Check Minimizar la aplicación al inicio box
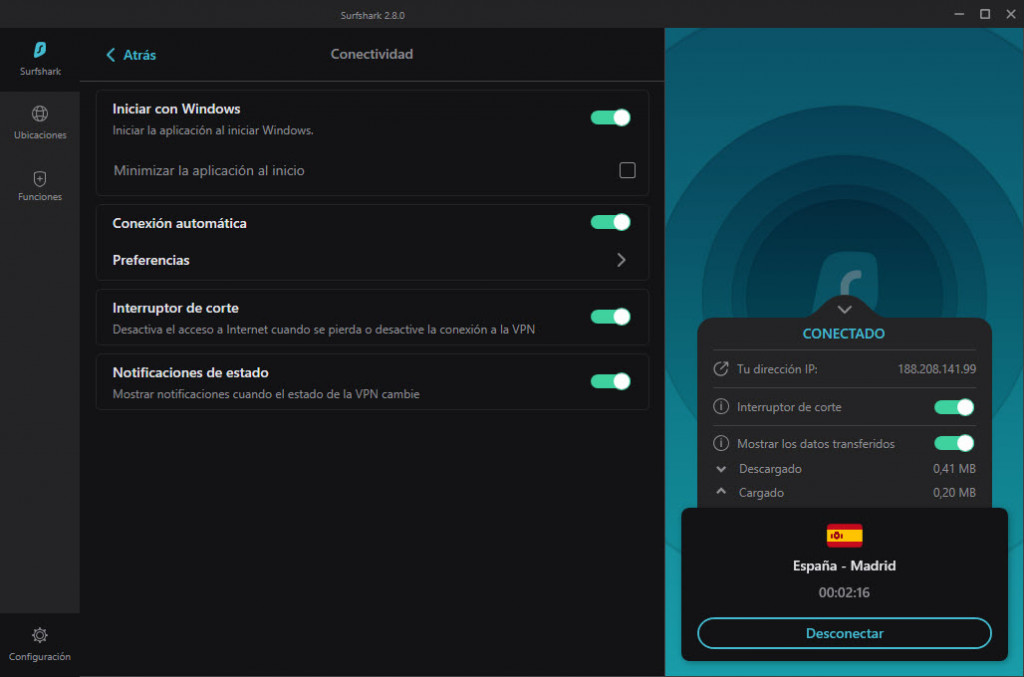Viewport: 1024px width, 677px height. (x=627, y=170)
